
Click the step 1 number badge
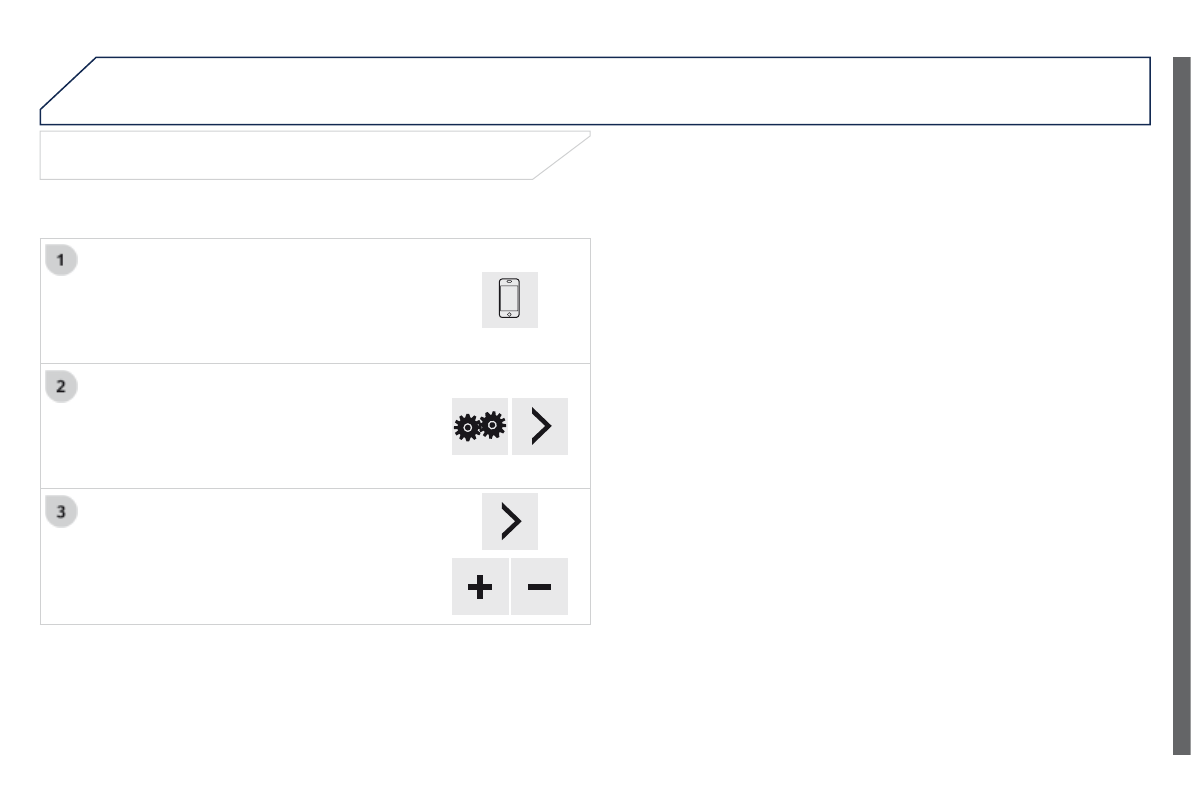coord(62,260)
